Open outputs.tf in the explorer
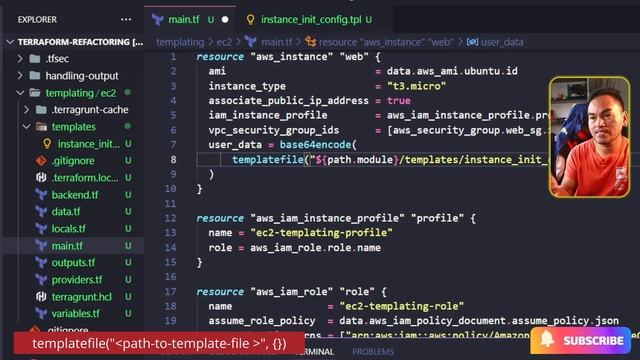 (73, 263)
